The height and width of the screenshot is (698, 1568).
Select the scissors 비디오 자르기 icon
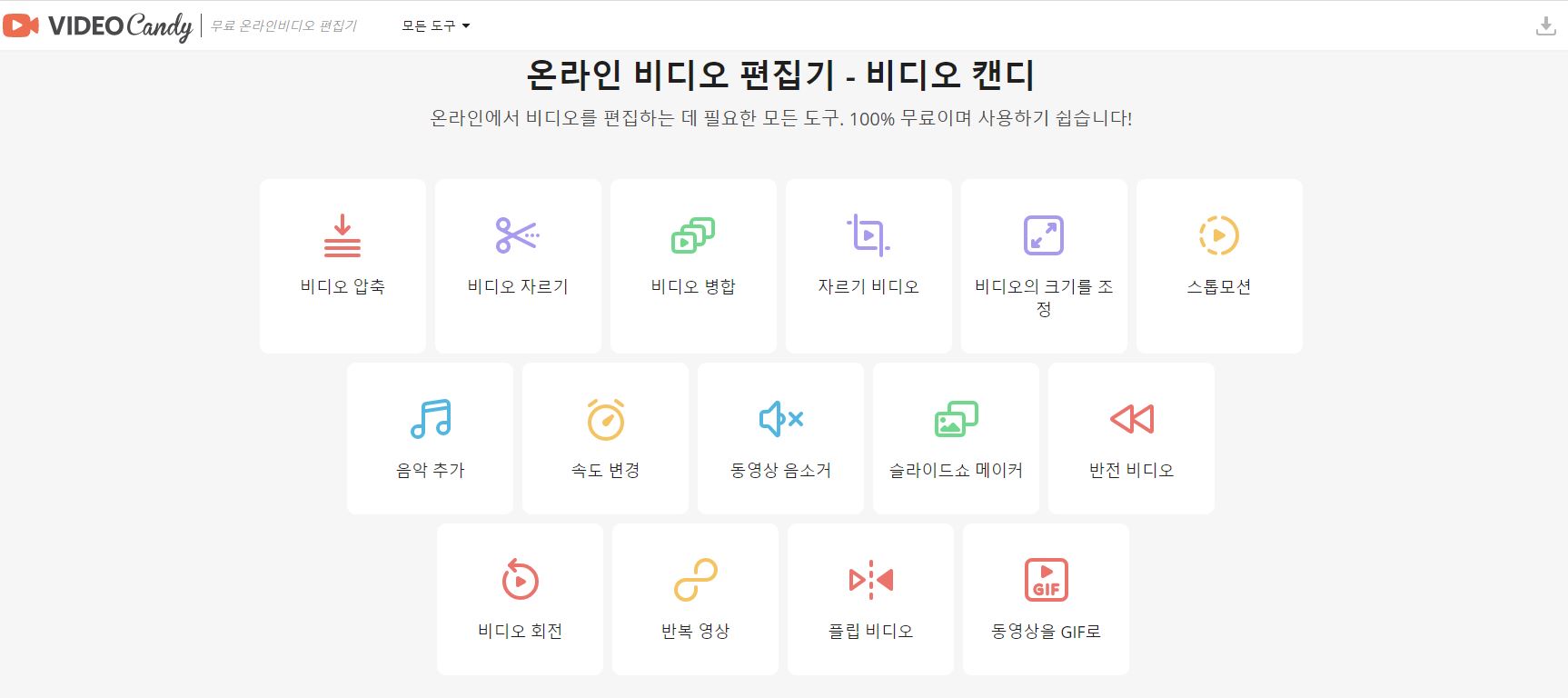coord(518,235)
